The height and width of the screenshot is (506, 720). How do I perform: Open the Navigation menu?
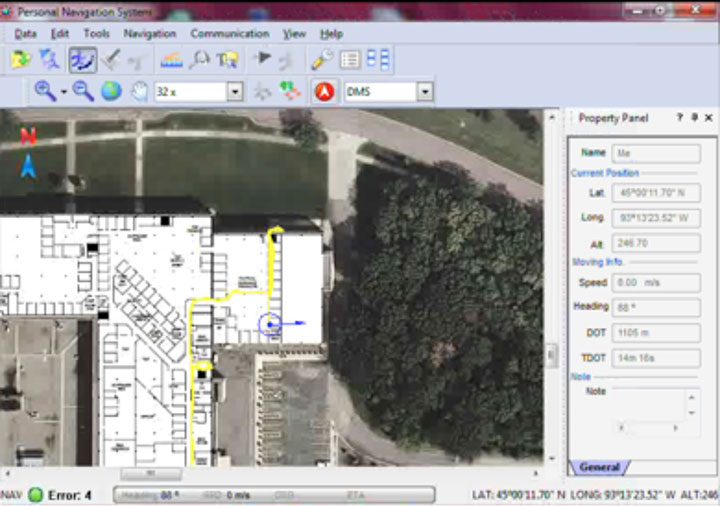pyautogui.click(x=150, y=33)
